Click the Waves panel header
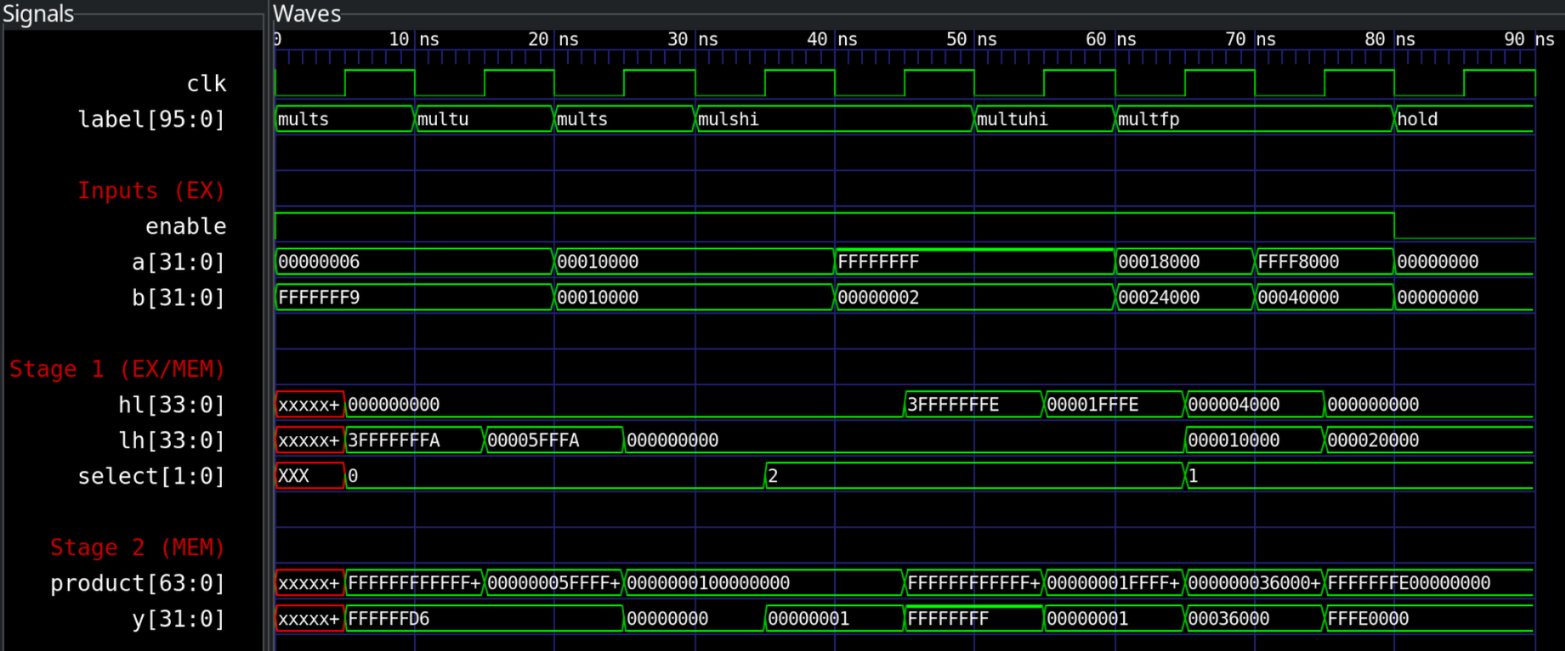The height and width of the screenshot is (651, 1565). pos(307,14)
